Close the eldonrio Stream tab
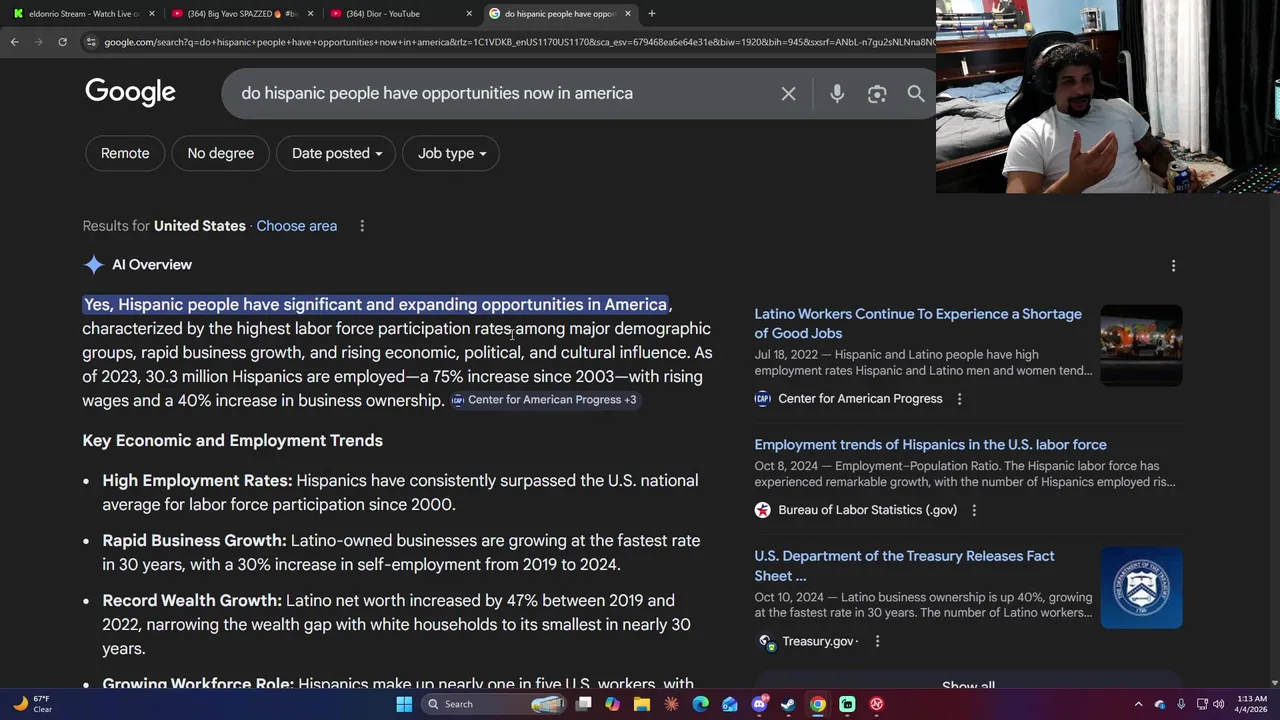The height and width of the screenshot is (720, 1280). tap(152, 14)
